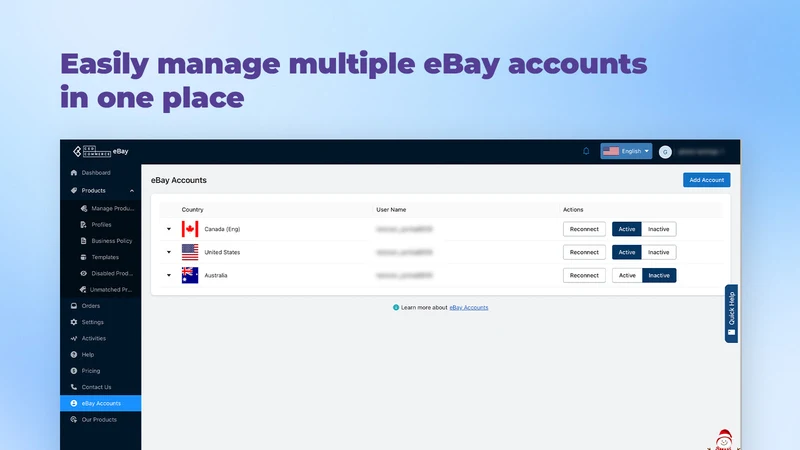Set United States account to Active

627,252
